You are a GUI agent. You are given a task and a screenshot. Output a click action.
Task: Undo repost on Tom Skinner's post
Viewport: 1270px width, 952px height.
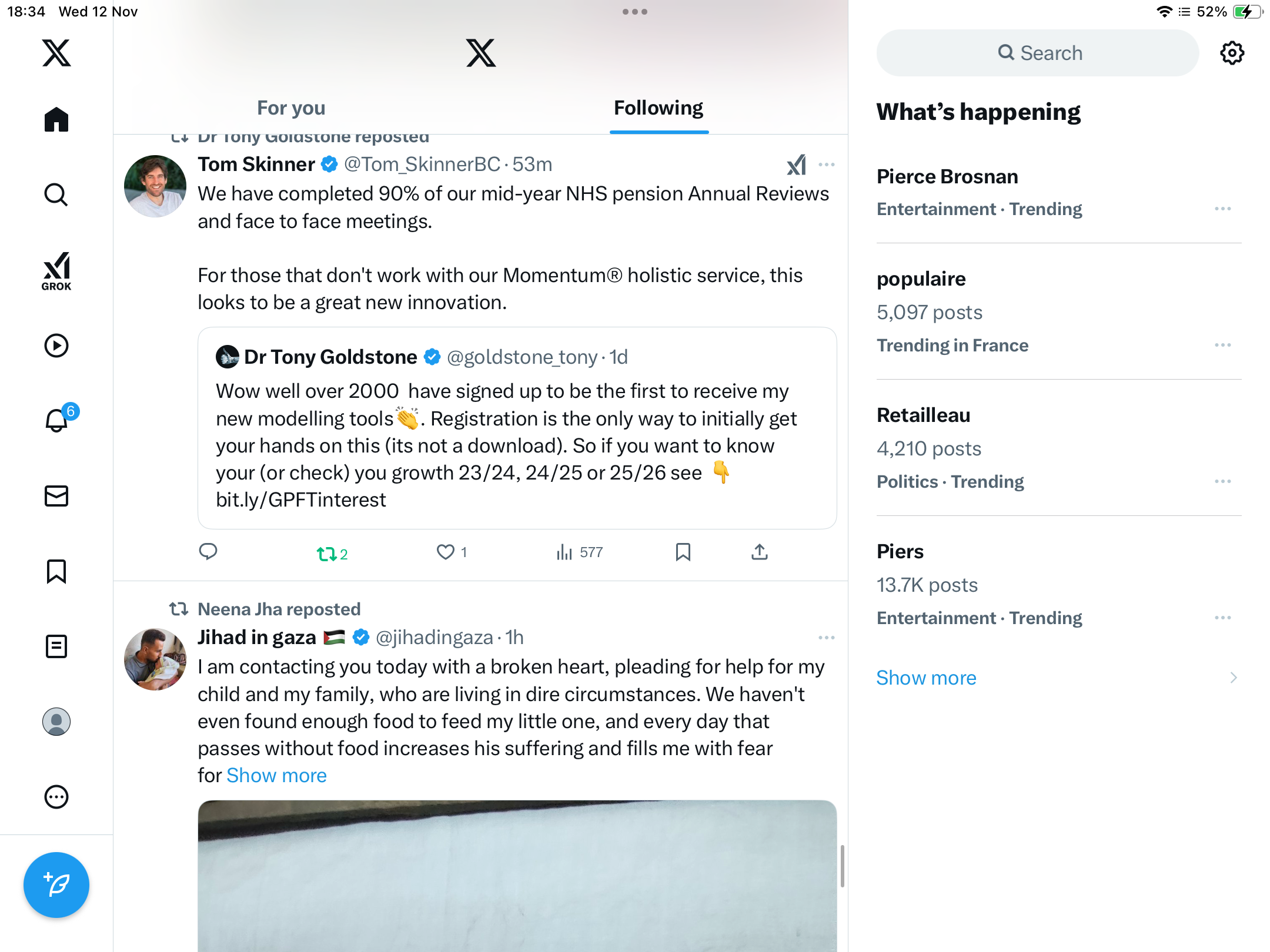pyautogui.click(x=327, y=553)
